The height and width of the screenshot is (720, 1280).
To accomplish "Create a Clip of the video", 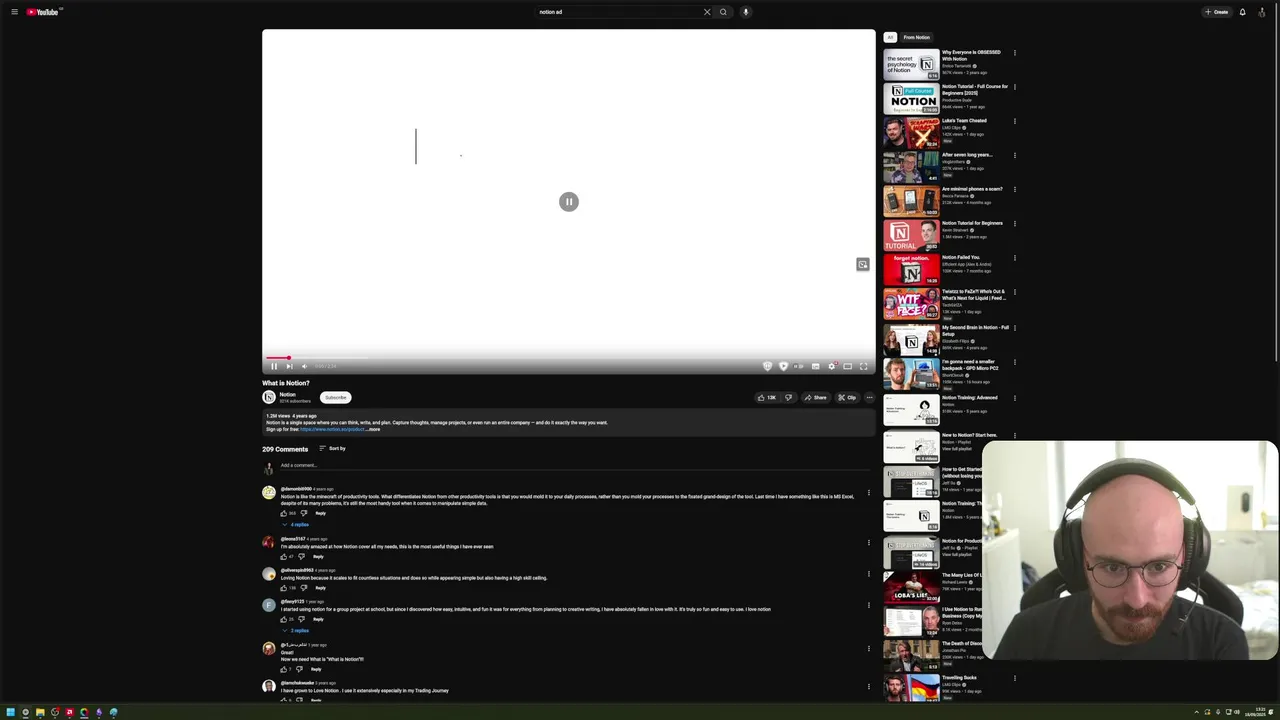I will point(847,397).
